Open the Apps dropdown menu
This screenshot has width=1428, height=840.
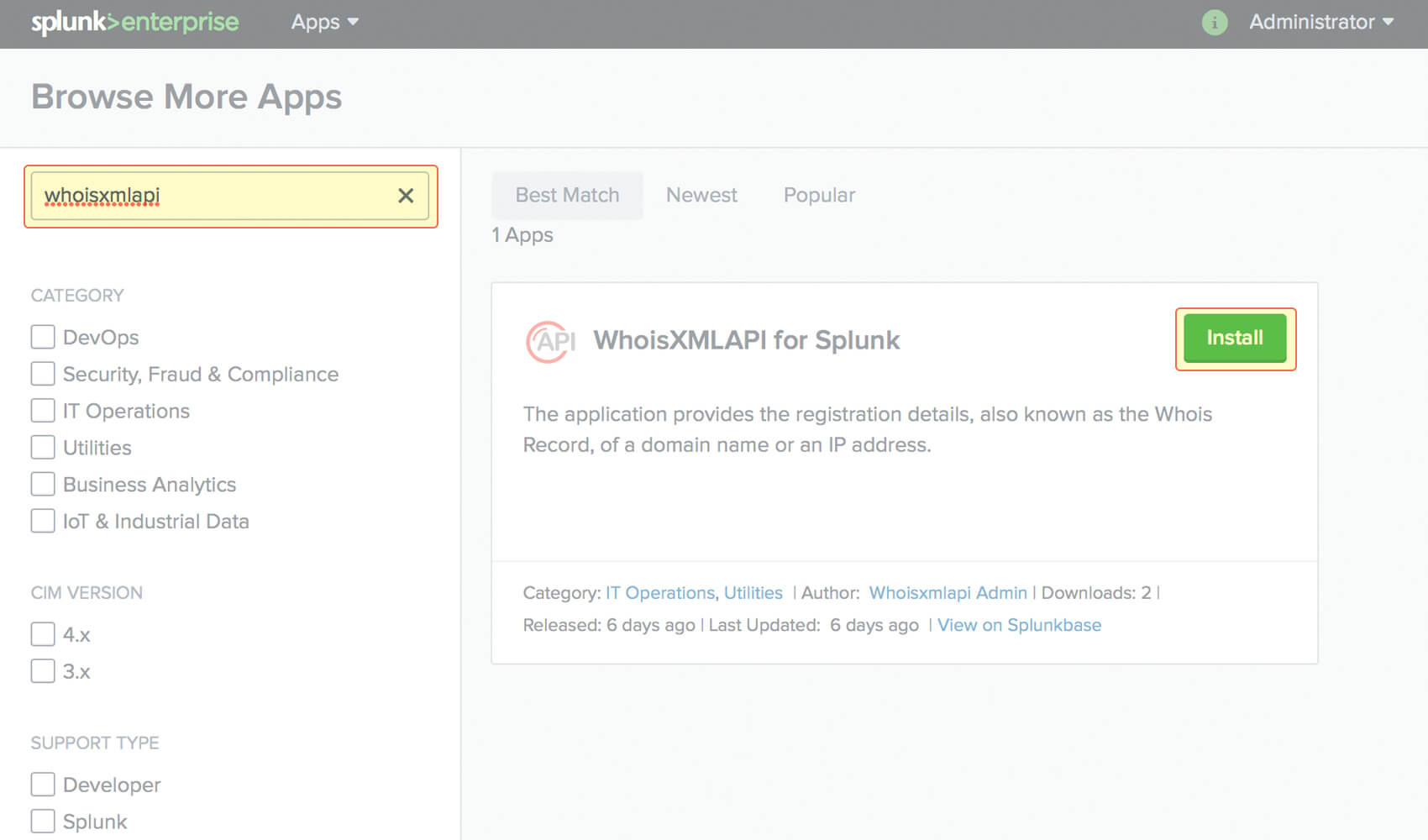coord(324,22)
